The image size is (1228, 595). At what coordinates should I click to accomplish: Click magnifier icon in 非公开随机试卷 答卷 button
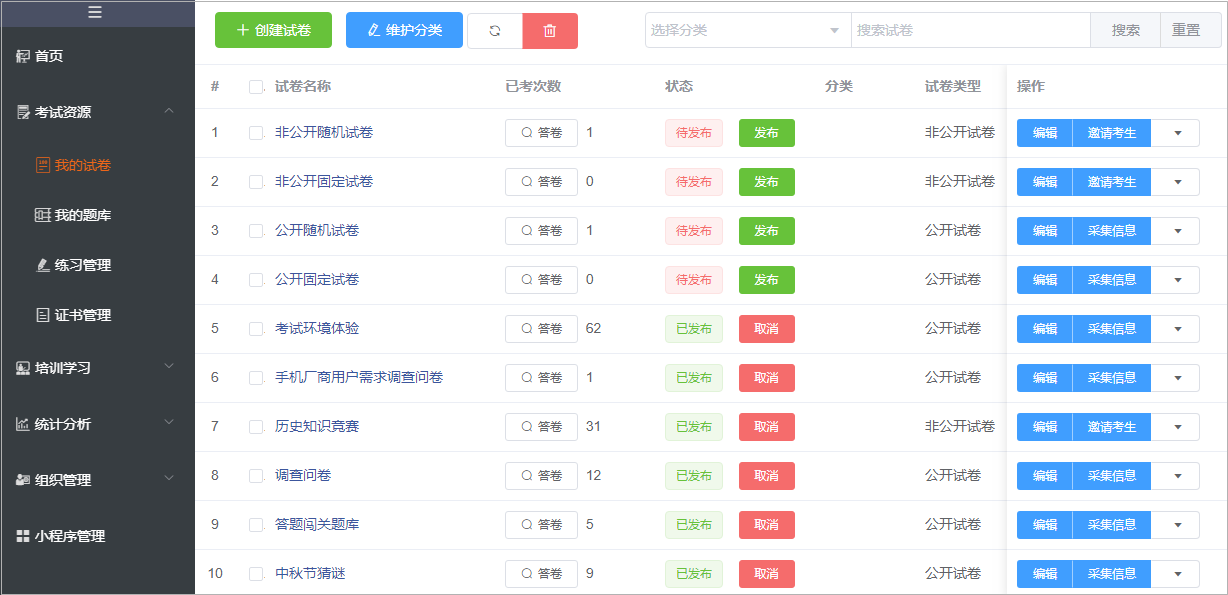click(527, 133)
